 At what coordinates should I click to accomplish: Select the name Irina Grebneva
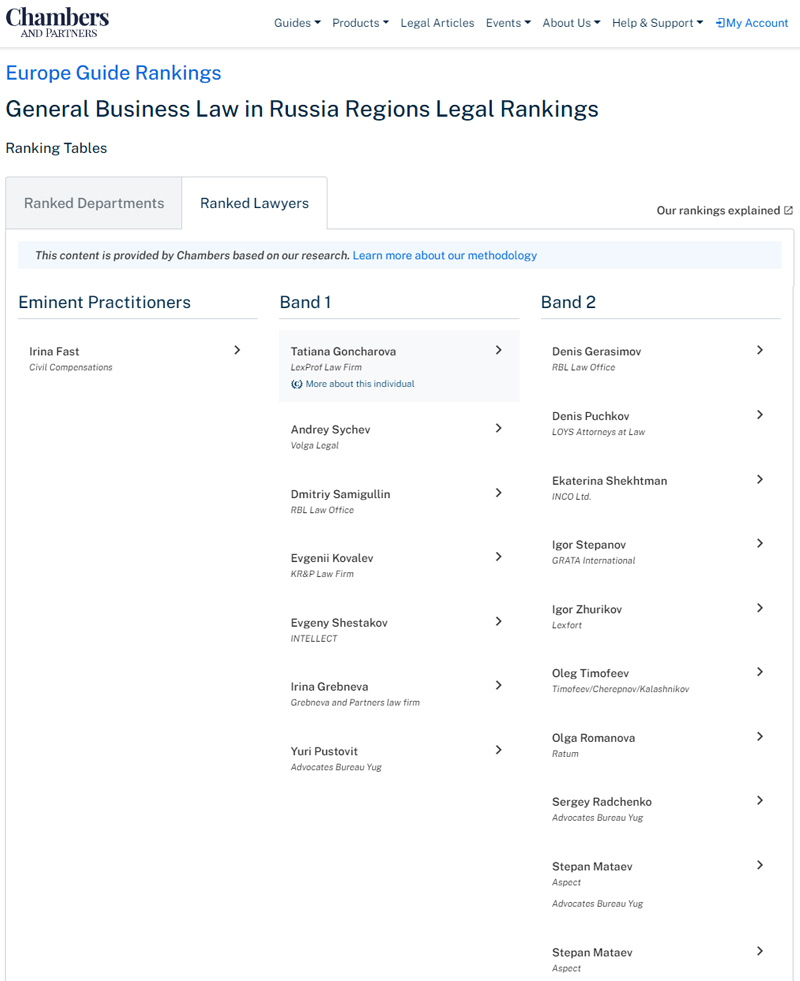[x=329, y=687]
